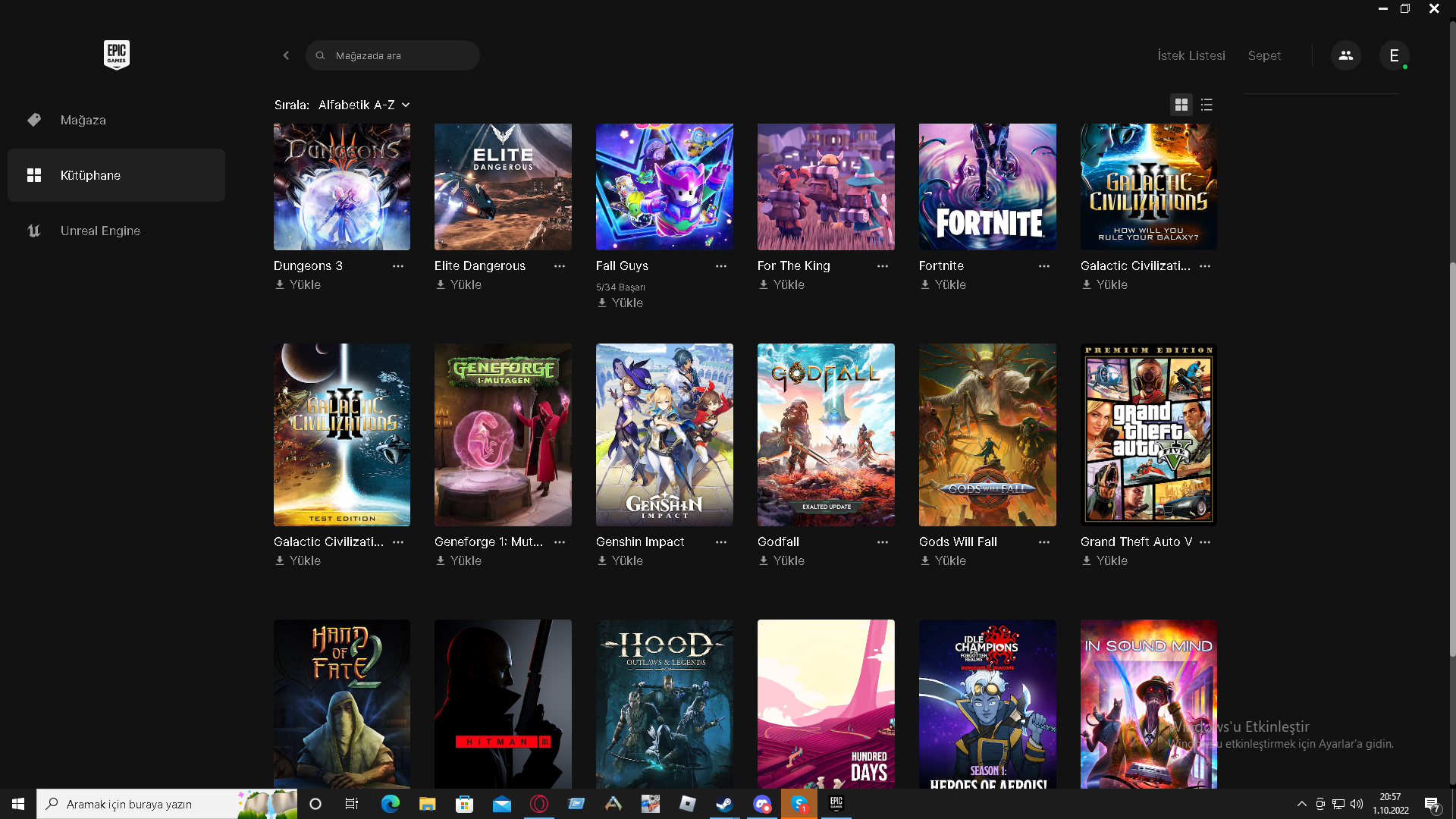Open Opera browser from the taskbar
This screenshot has width=1456, height=819.
coord(539,804)
